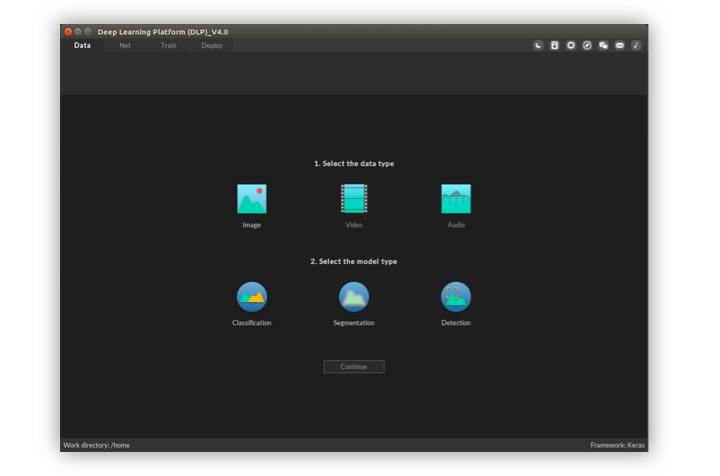The width and height of the screenshot is (720, 476).
Task: Open the Train tab
Action: pyautogui.click(x=169, y=45)
